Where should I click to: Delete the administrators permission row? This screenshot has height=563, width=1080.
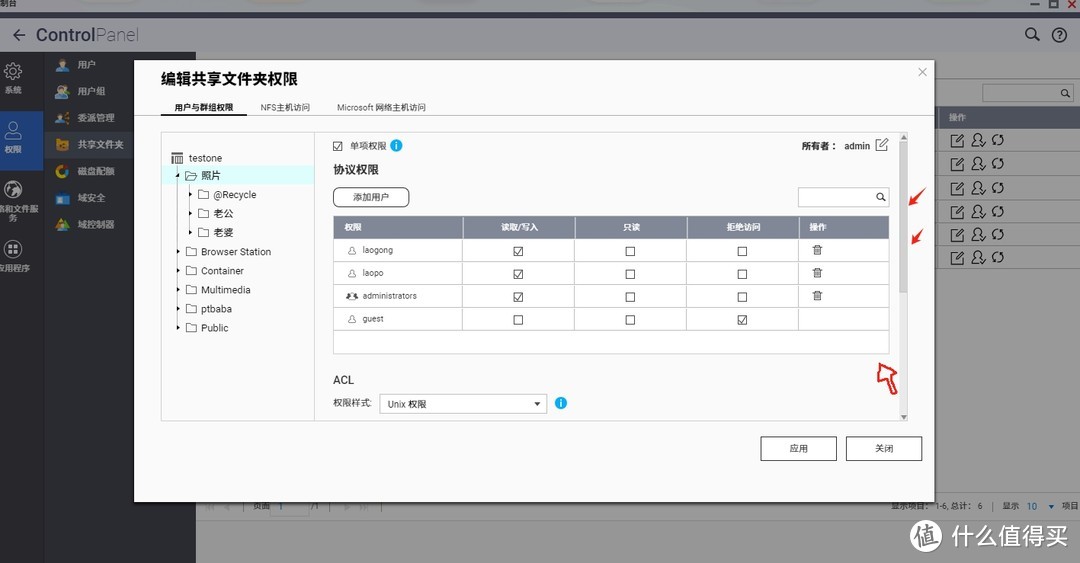tap(817, 296)
